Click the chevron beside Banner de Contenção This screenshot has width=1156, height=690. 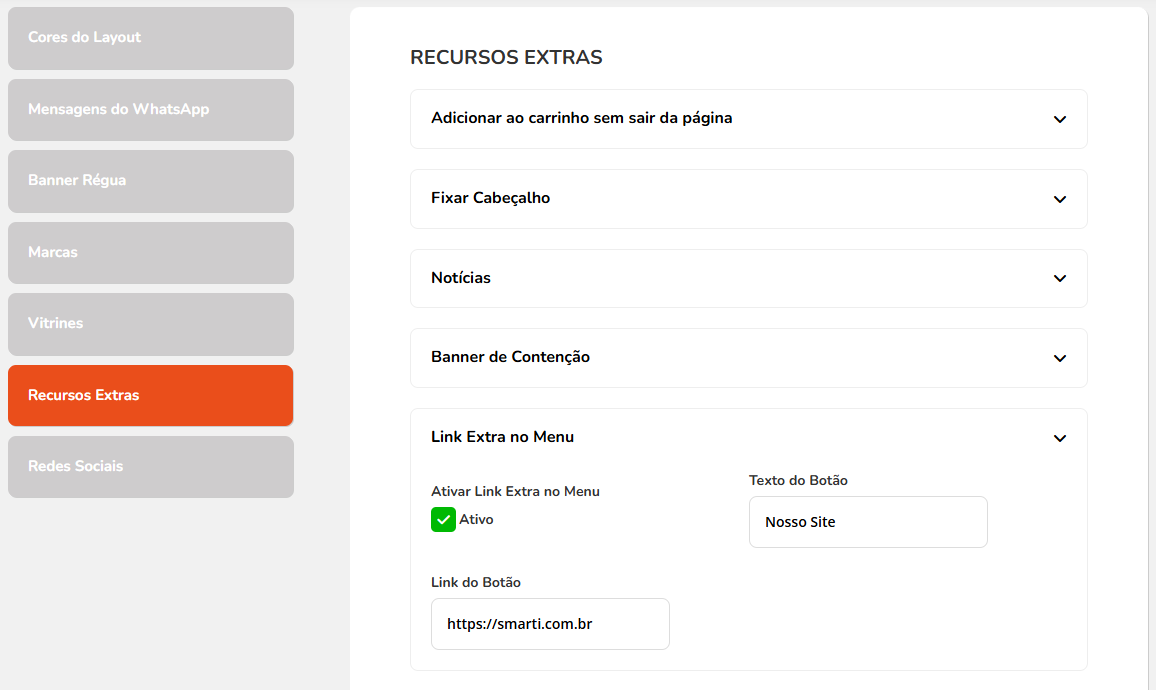[1060, 358]
